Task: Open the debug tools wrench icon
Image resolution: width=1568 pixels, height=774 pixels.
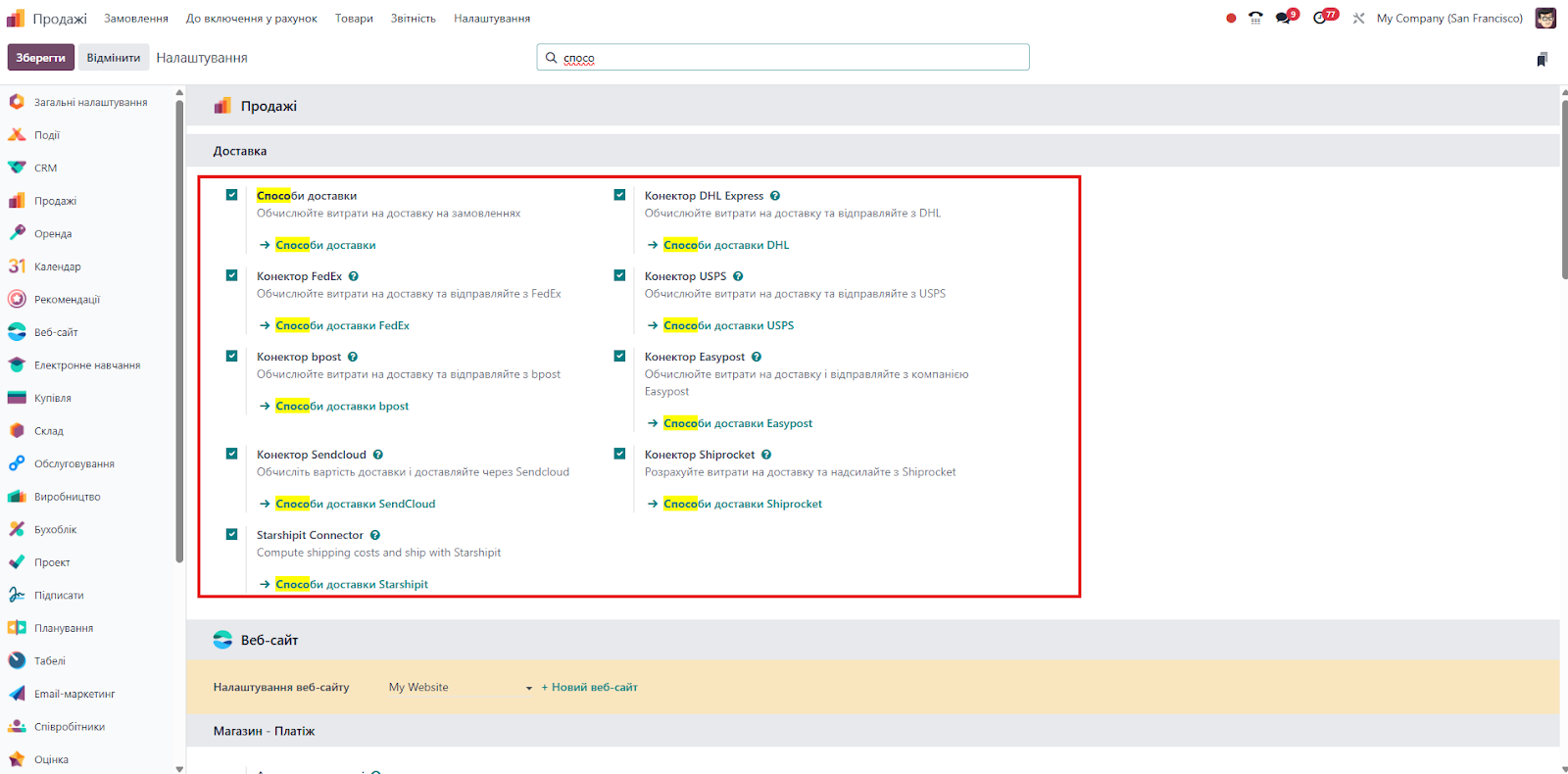Action: click(1358, 19)
